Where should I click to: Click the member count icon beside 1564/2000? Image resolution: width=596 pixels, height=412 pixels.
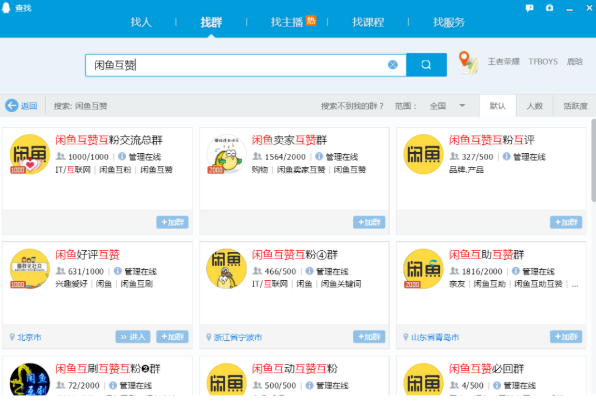coord(257,156)
